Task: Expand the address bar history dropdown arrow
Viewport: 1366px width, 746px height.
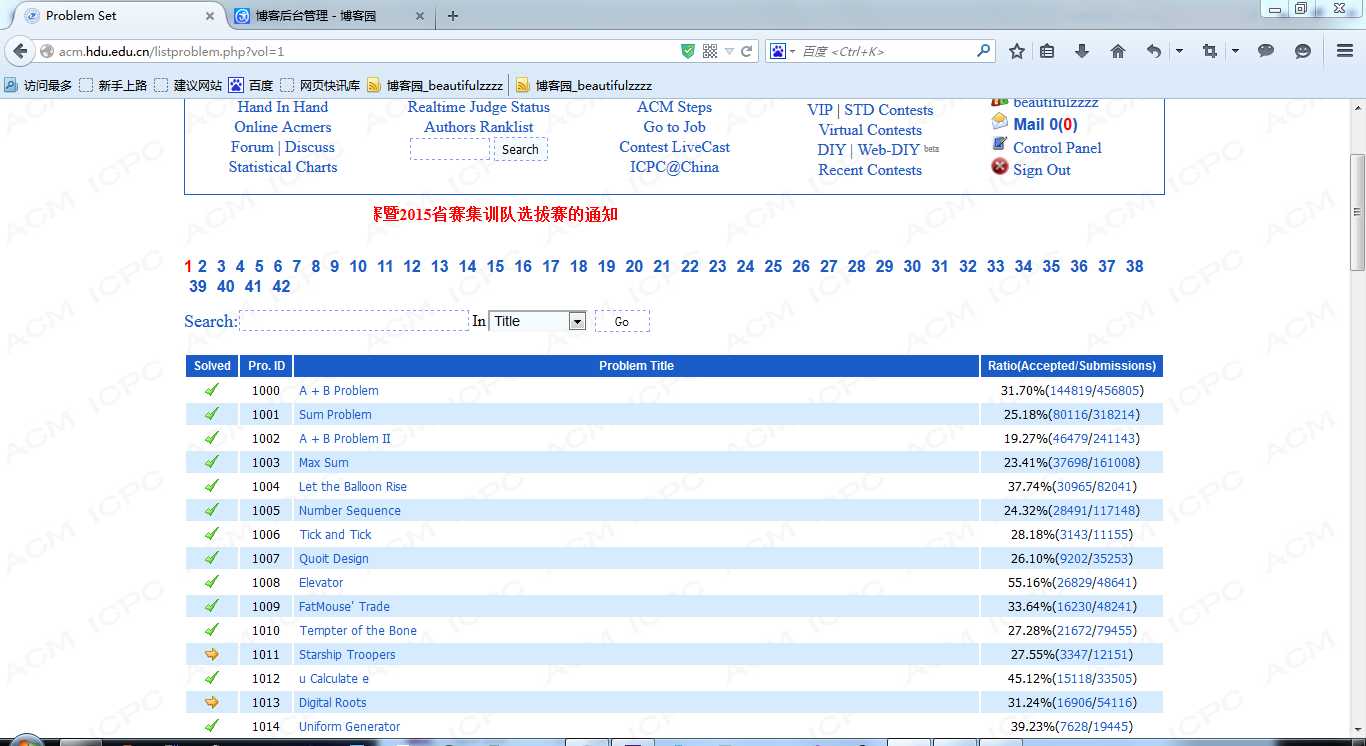Action: coord(729,51)
